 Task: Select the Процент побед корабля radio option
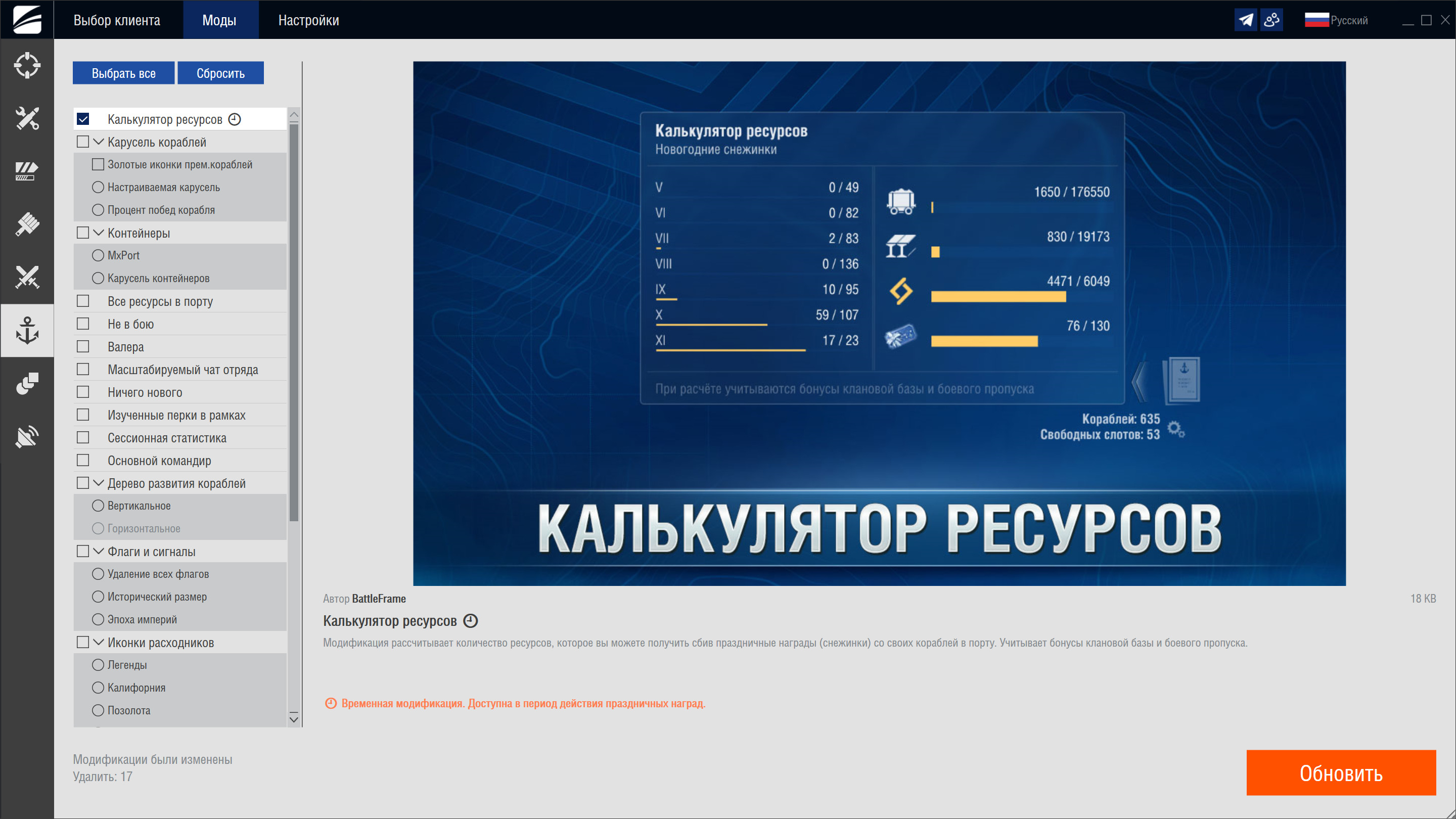[x=98, y=210]
